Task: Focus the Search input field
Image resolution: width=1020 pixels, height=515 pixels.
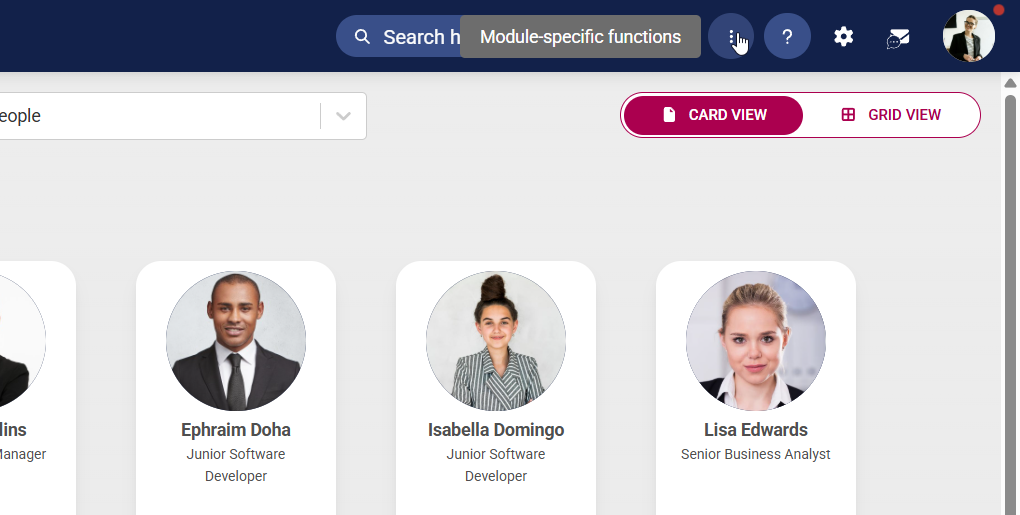Action: click(398, 36)
